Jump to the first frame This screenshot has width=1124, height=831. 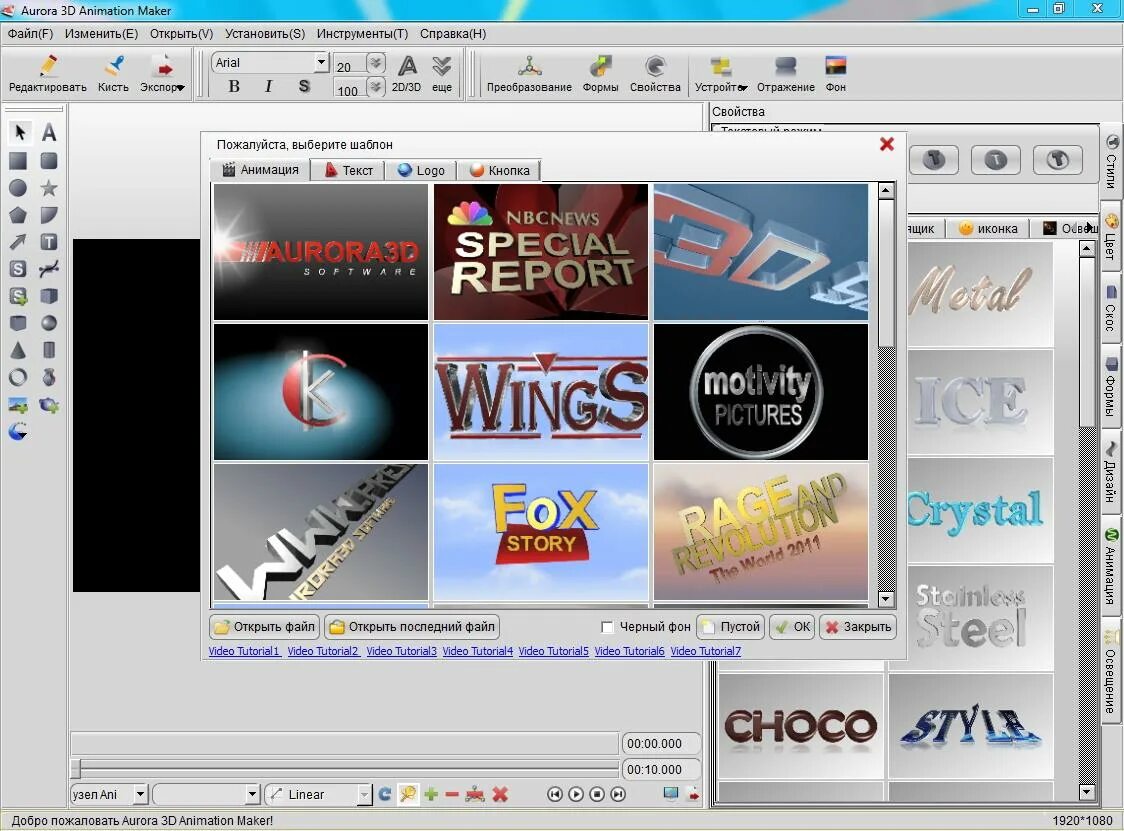(x=554, y=794)
